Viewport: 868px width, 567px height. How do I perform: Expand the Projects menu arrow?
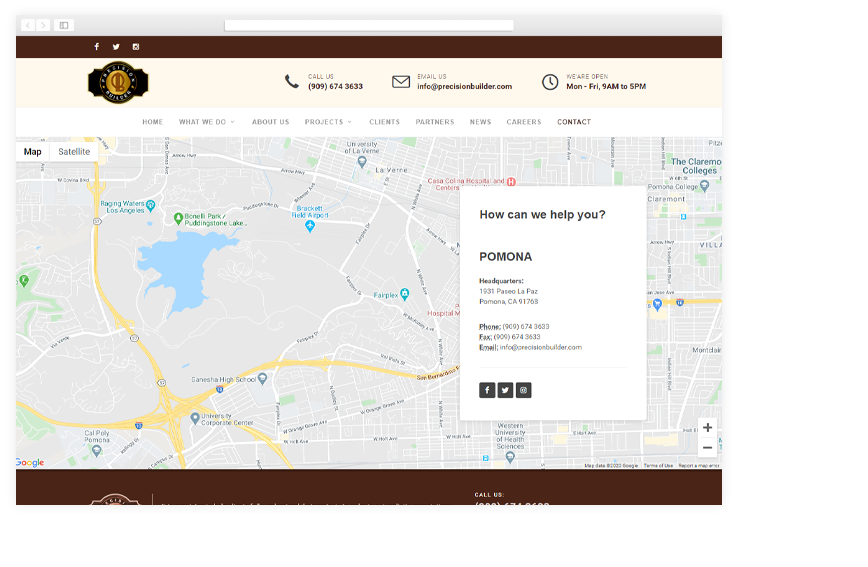[x=350, y=122]
